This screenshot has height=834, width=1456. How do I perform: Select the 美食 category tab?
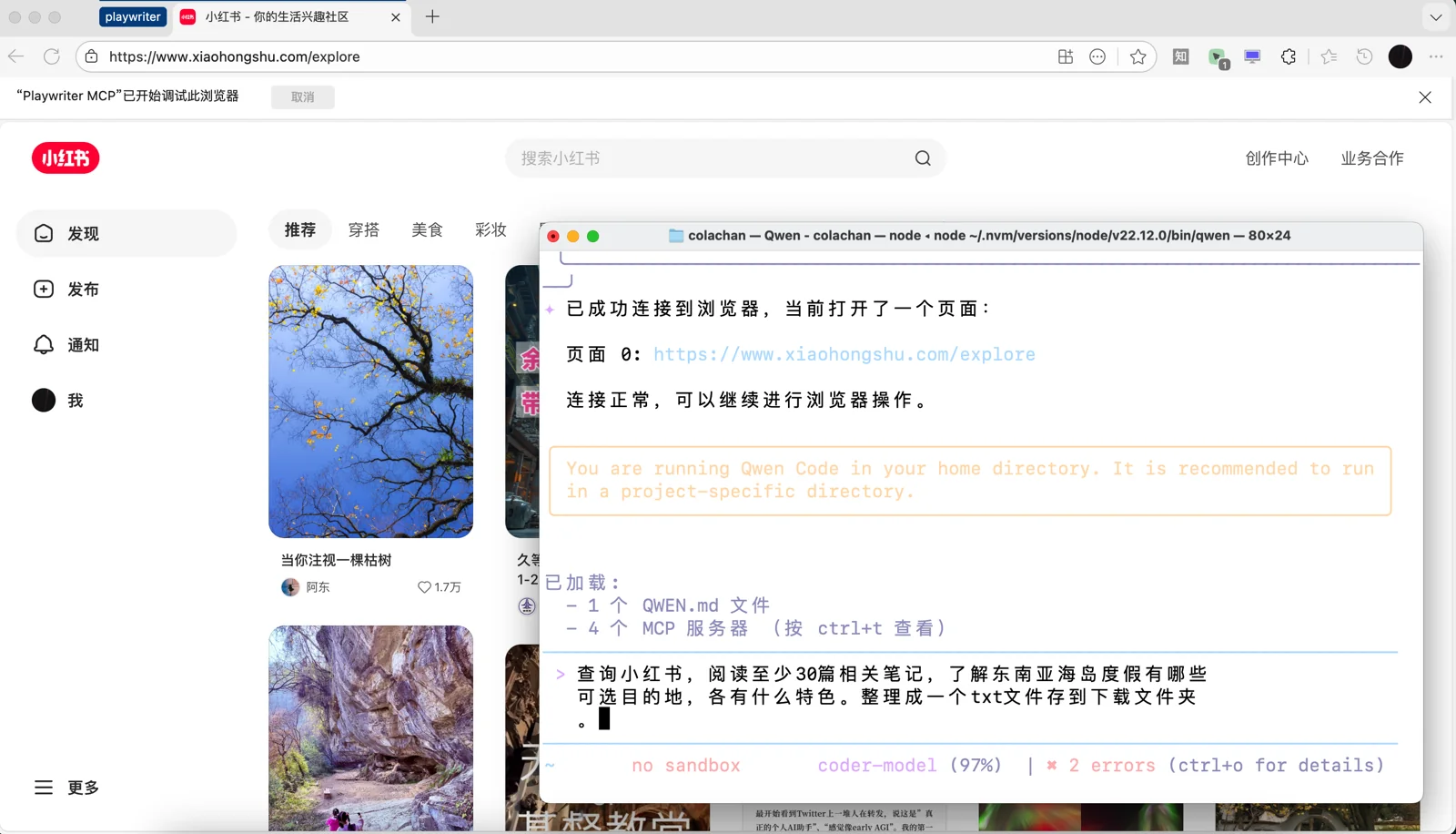click(427, 230)
